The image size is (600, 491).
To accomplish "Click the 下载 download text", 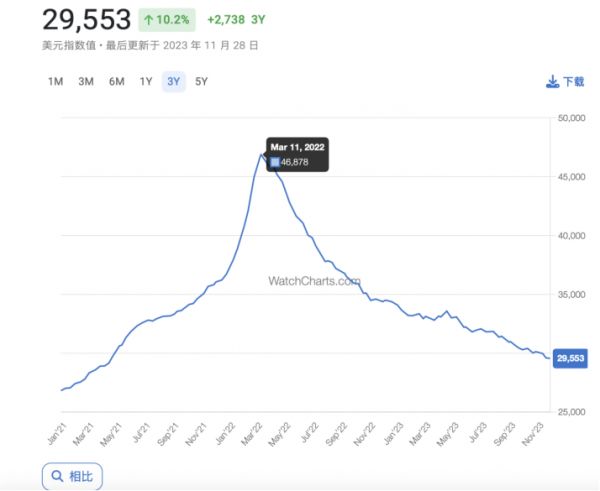I will [573, 82].
